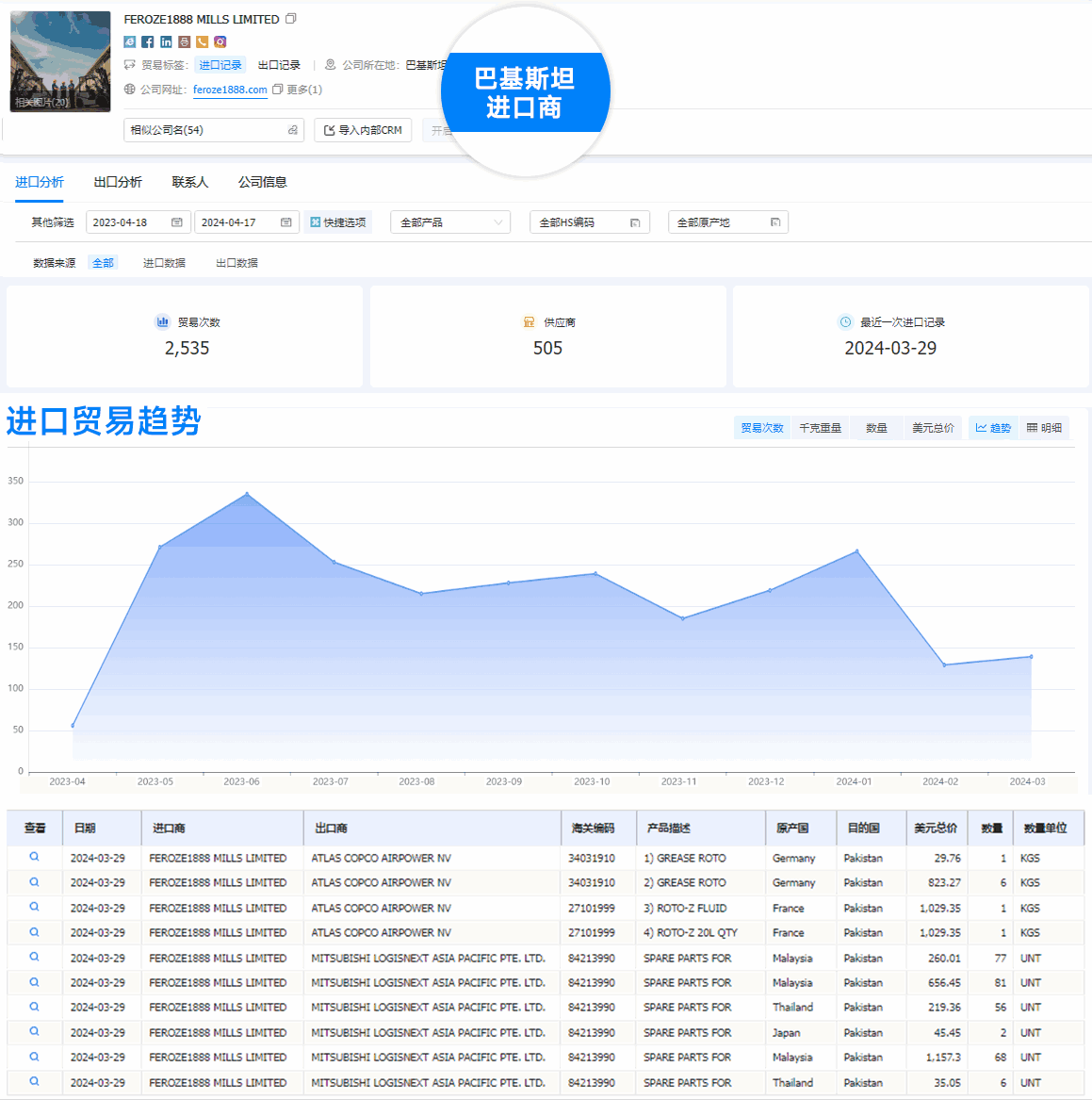1092x1100 pixels.
Task: Click the 2023-06 peak on the trend chart
Action: pos(248,493)
